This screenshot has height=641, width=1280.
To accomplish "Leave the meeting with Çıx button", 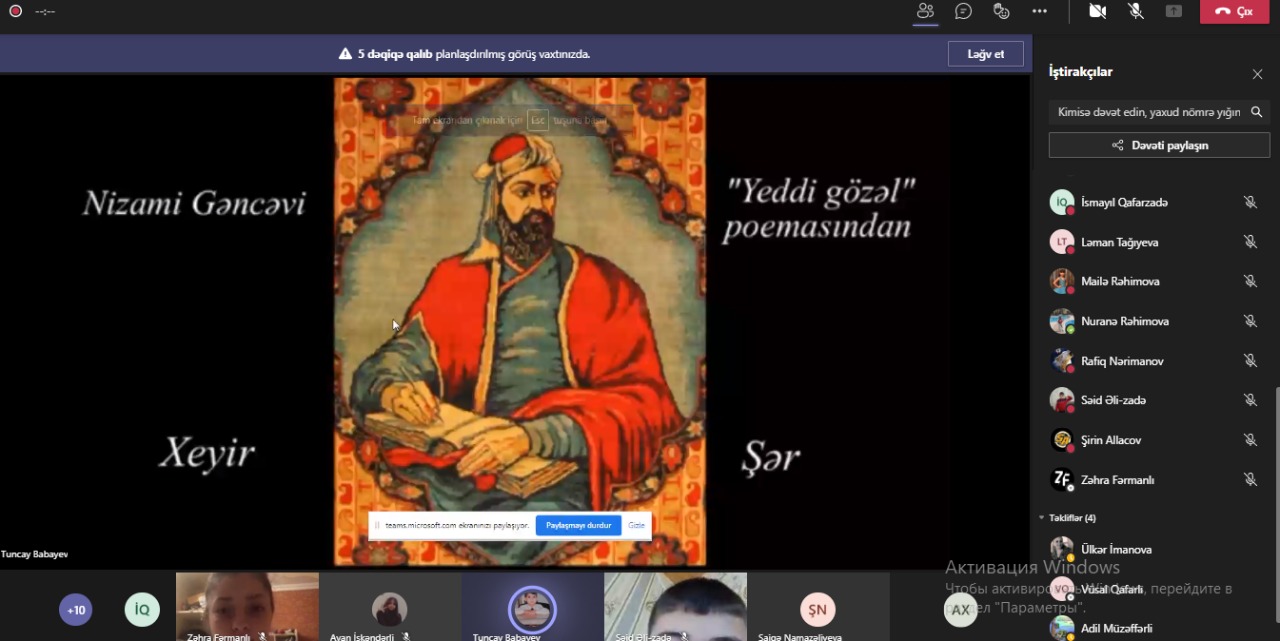I will point(1234,11).
